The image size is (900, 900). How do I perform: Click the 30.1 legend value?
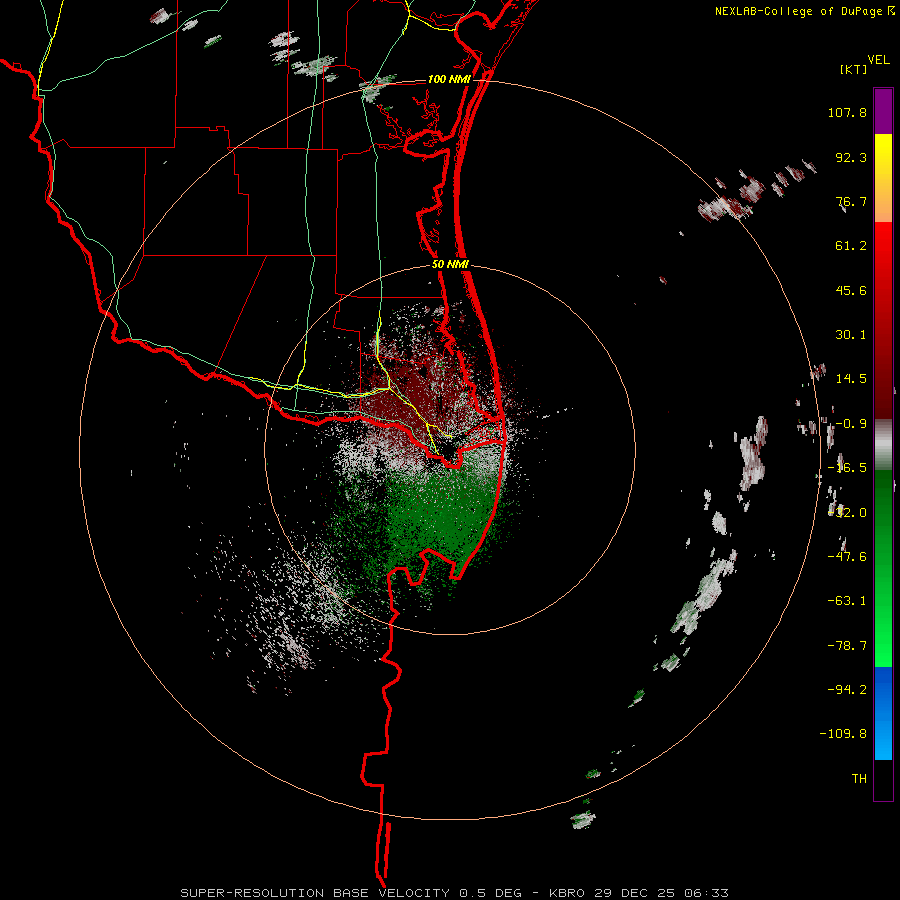[x=851, y=335]
